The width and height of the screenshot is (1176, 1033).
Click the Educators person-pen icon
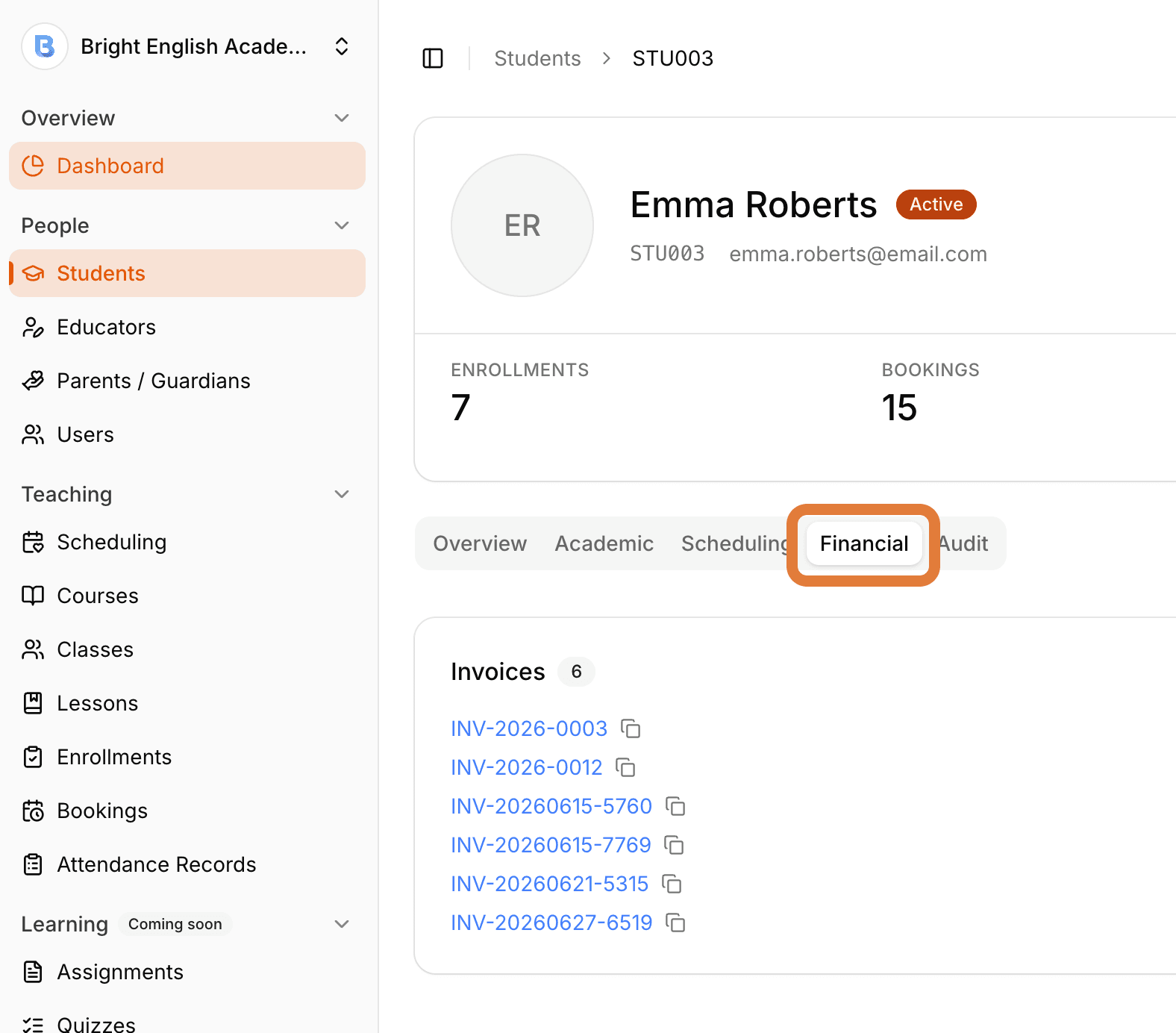[x=33, y=327]
